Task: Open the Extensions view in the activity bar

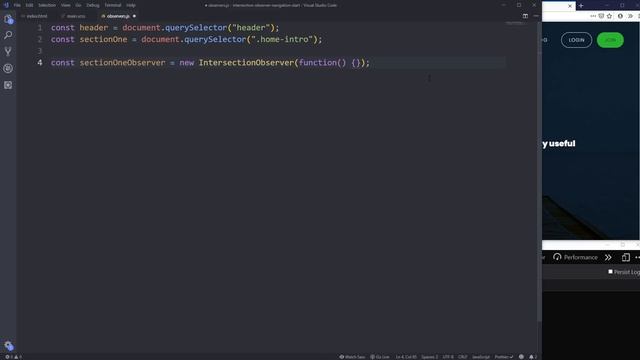Action: pos(8,85)
